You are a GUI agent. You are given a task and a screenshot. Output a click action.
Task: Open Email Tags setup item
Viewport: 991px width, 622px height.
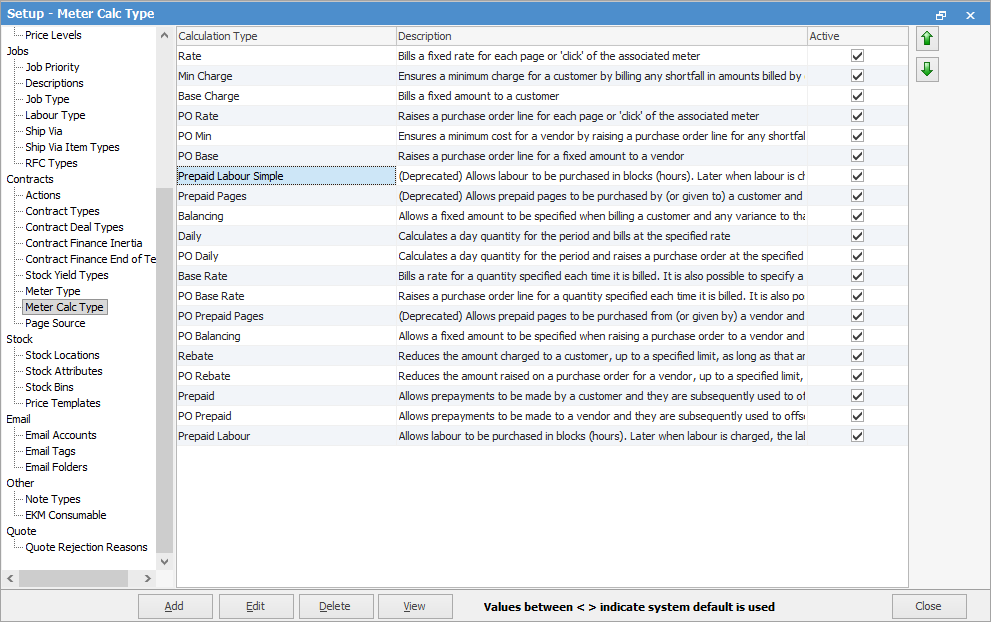[50, 451]
